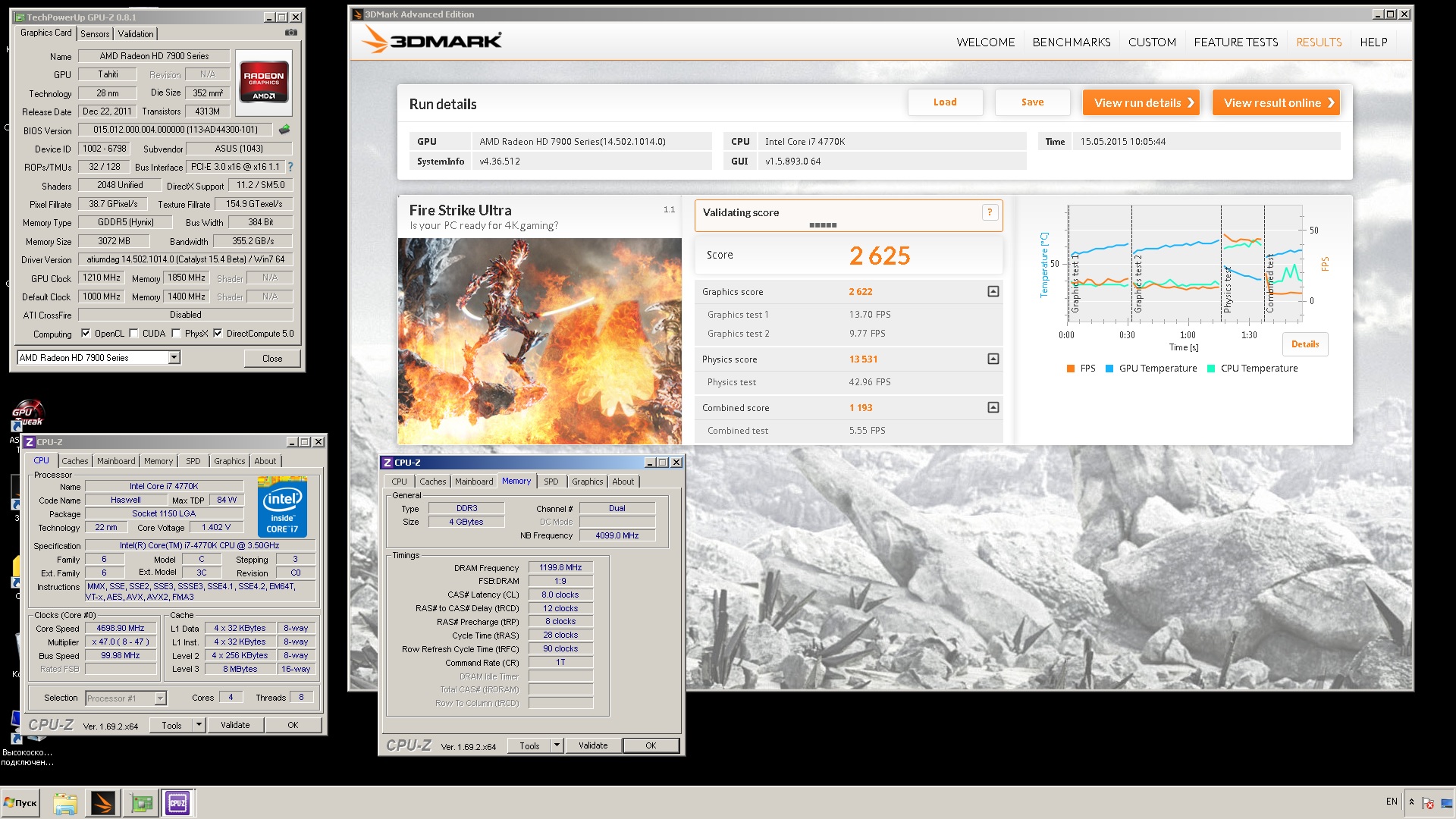Click the GPU name field in GPU-Z
Viewport: 1456px width, 819px height.
click(155, 56)
